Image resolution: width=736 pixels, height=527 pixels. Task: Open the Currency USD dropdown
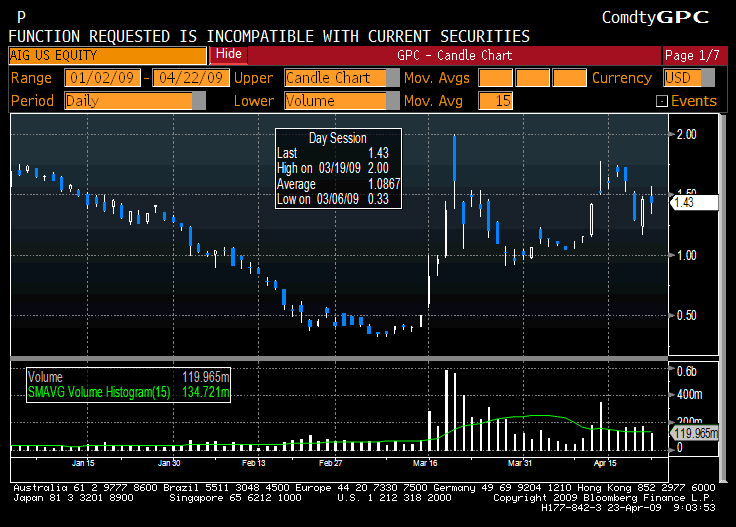point(689,78)
